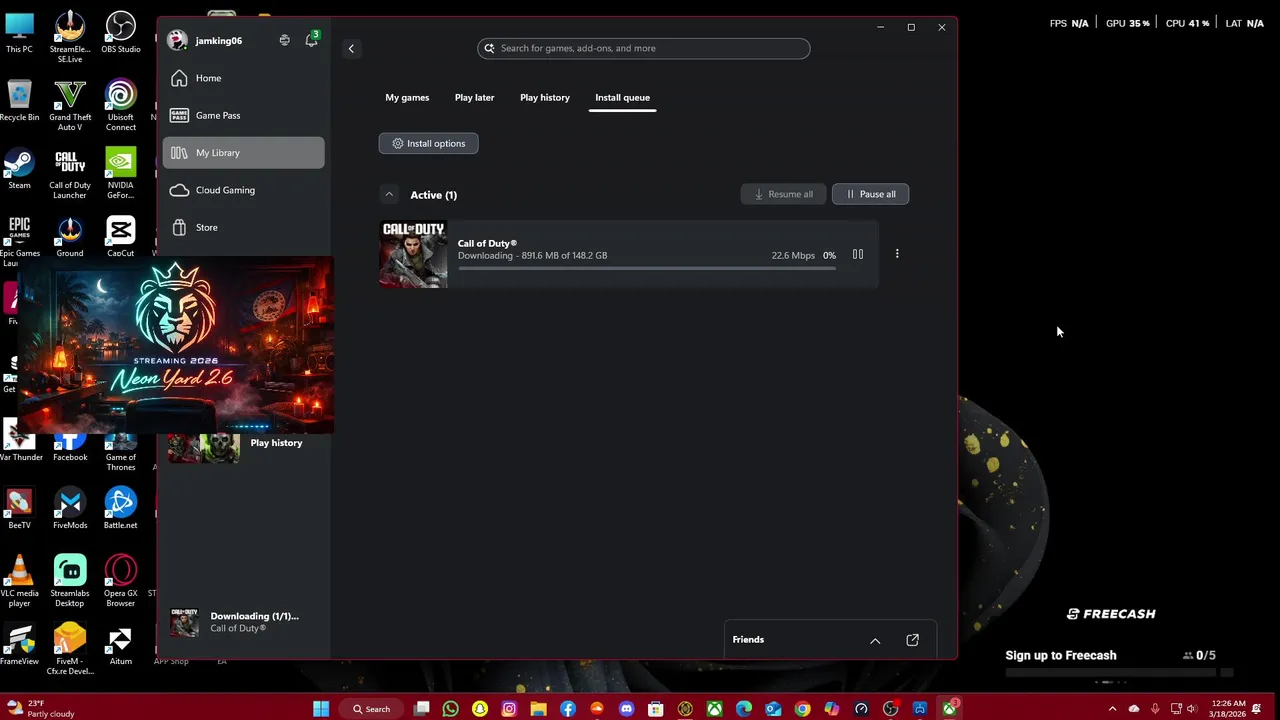Viewport: 1280px width, 720px height.
Task: Click Resume all button
Action: pos(783,194)
